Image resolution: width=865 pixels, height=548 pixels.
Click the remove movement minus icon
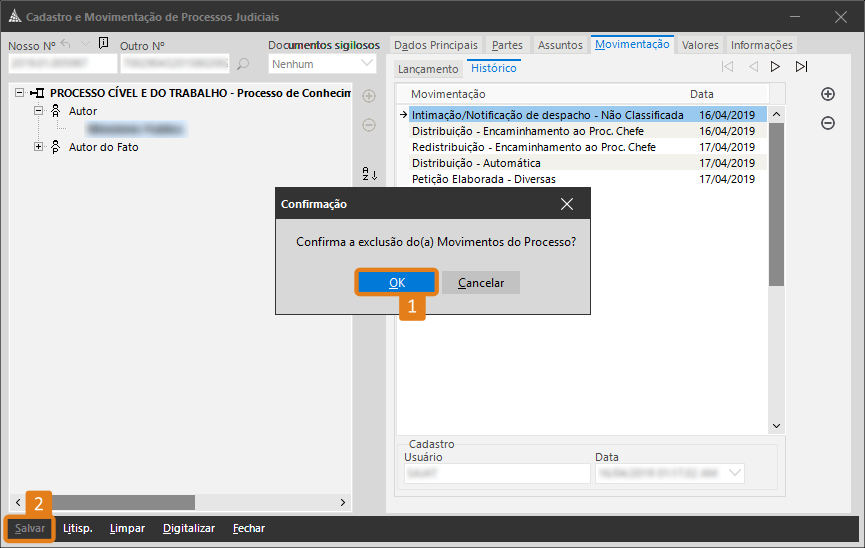click(828, 123)
